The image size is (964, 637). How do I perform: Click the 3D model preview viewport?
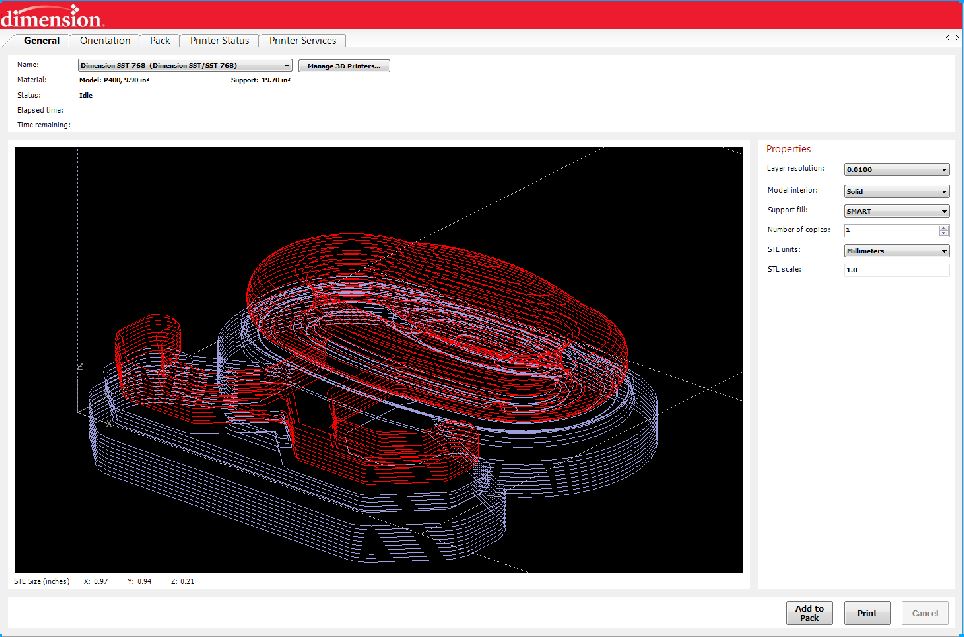(x=380, y=360)
